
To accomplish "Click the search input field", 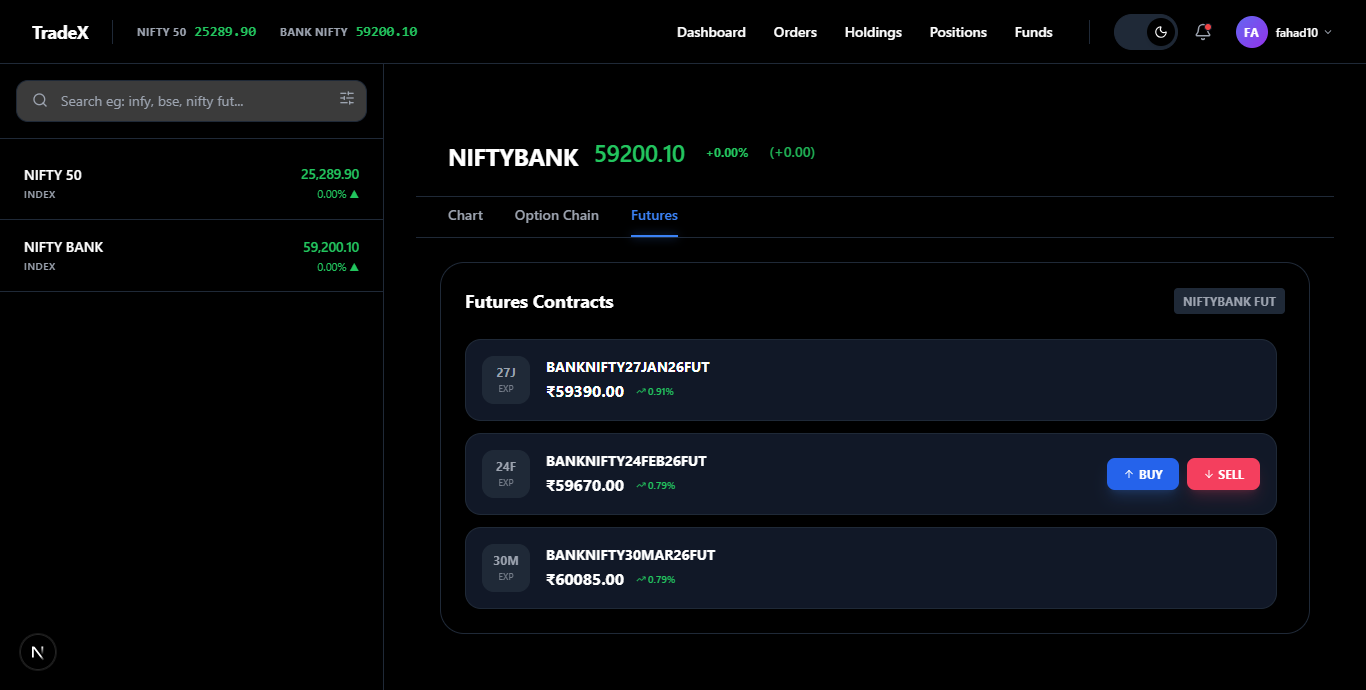I will [x=190, y=100].
